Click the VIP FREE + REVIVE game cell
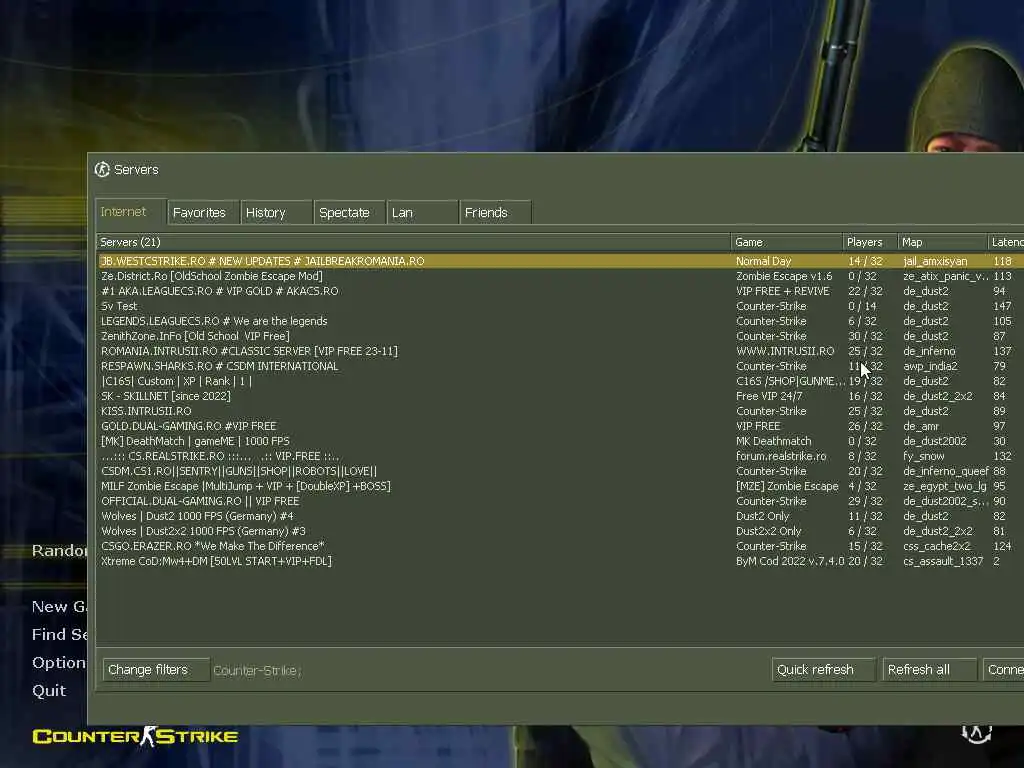 (x=782, y=291)
